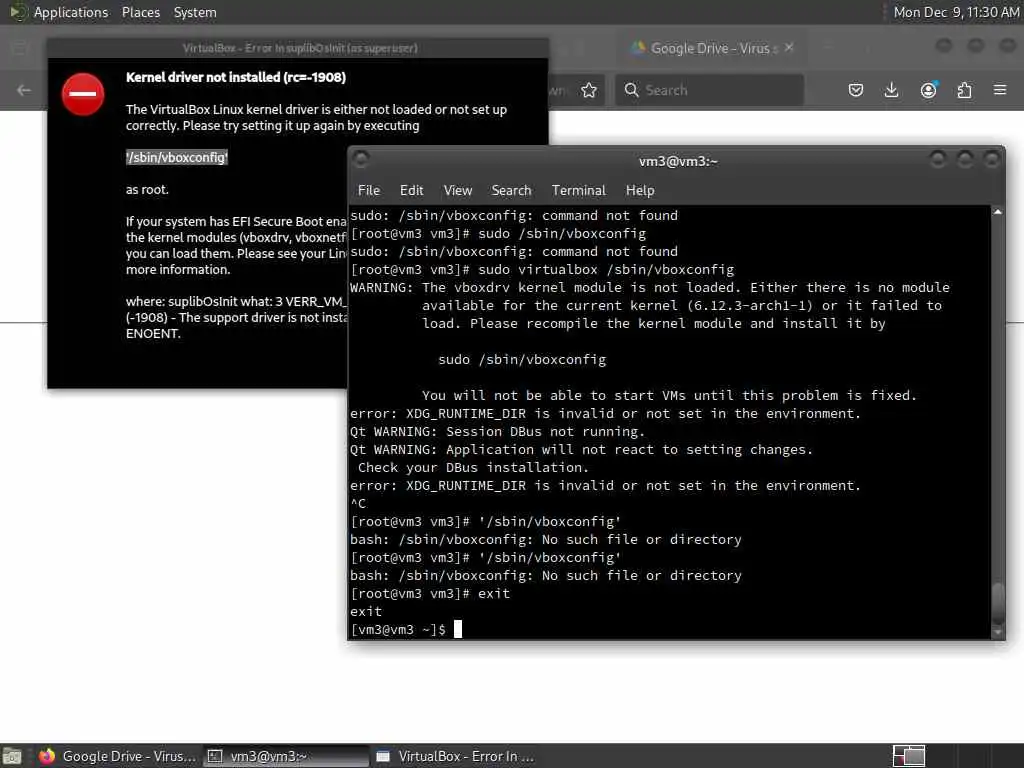This screenshot has height=768, width=1024.
Task: Open terminal View menu
Action: pyautogui.click(x=457, y=190)
